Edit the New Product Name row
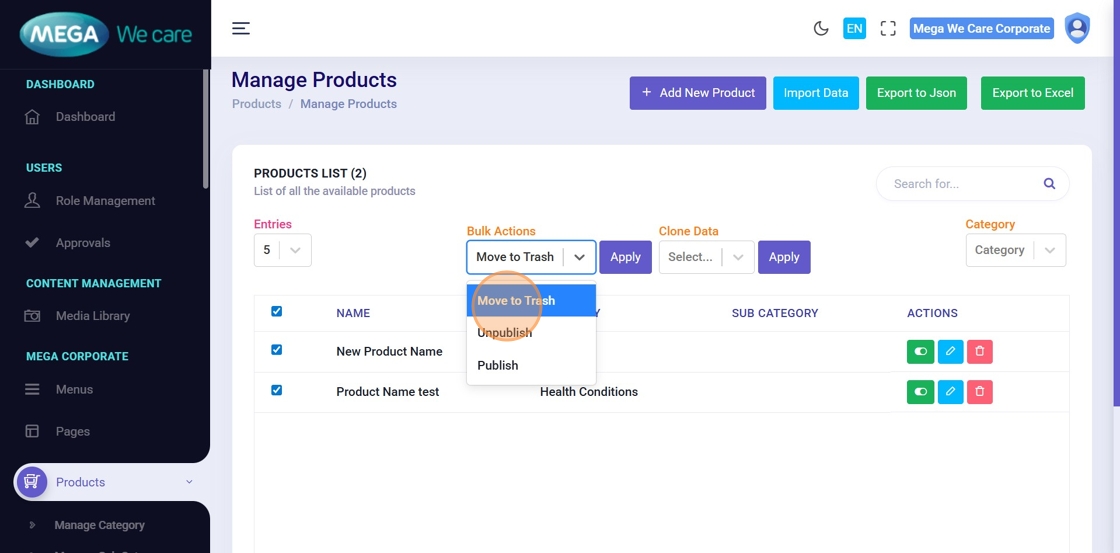Image resolution: width=1120 pixels, height=553 pixels. click(950, 351)
